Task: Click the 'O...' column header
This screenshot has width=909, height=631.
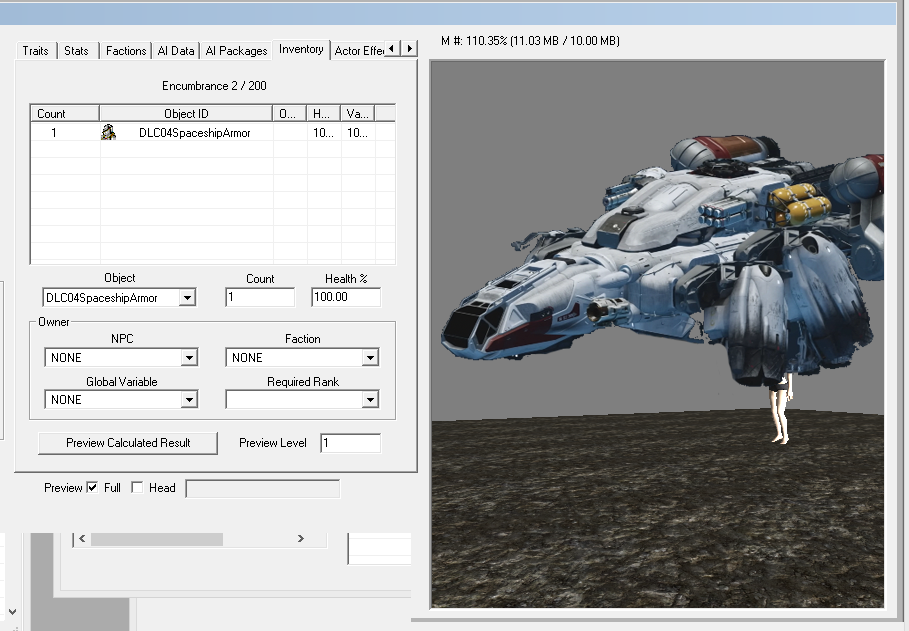Action: 289,114
